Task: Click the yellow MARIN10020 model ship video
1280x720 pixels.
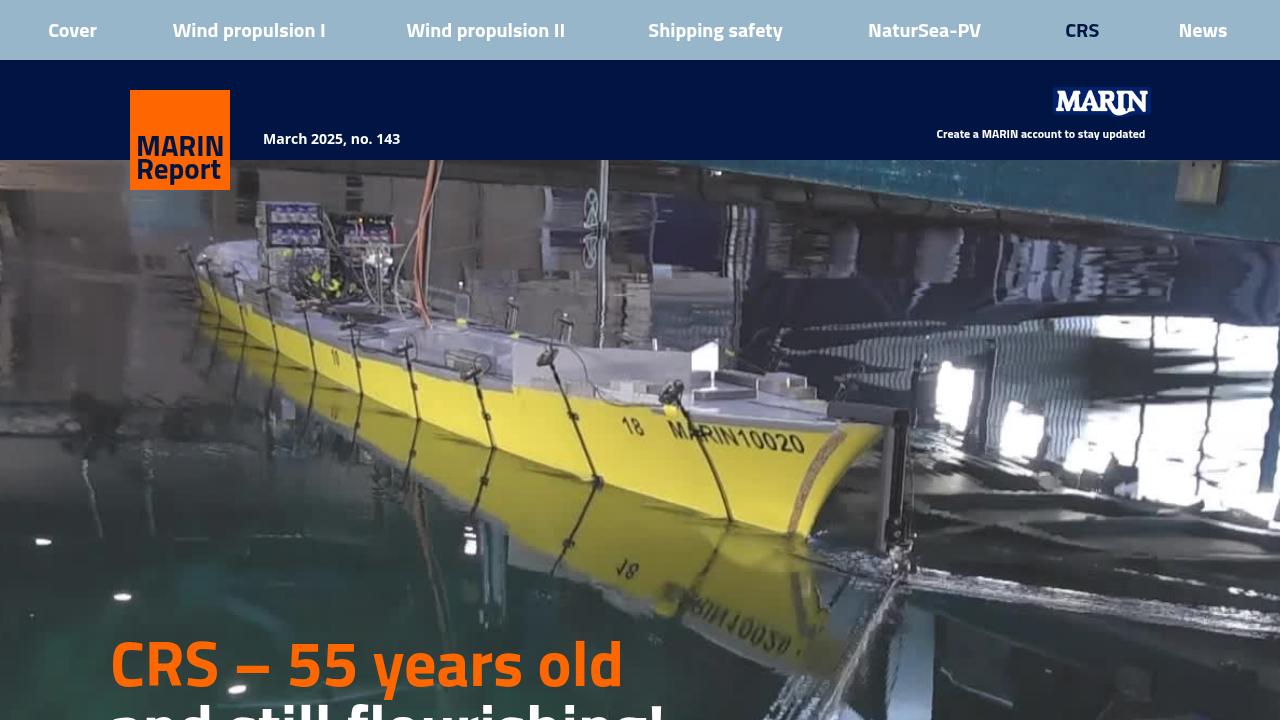Action: coord(500,400)
